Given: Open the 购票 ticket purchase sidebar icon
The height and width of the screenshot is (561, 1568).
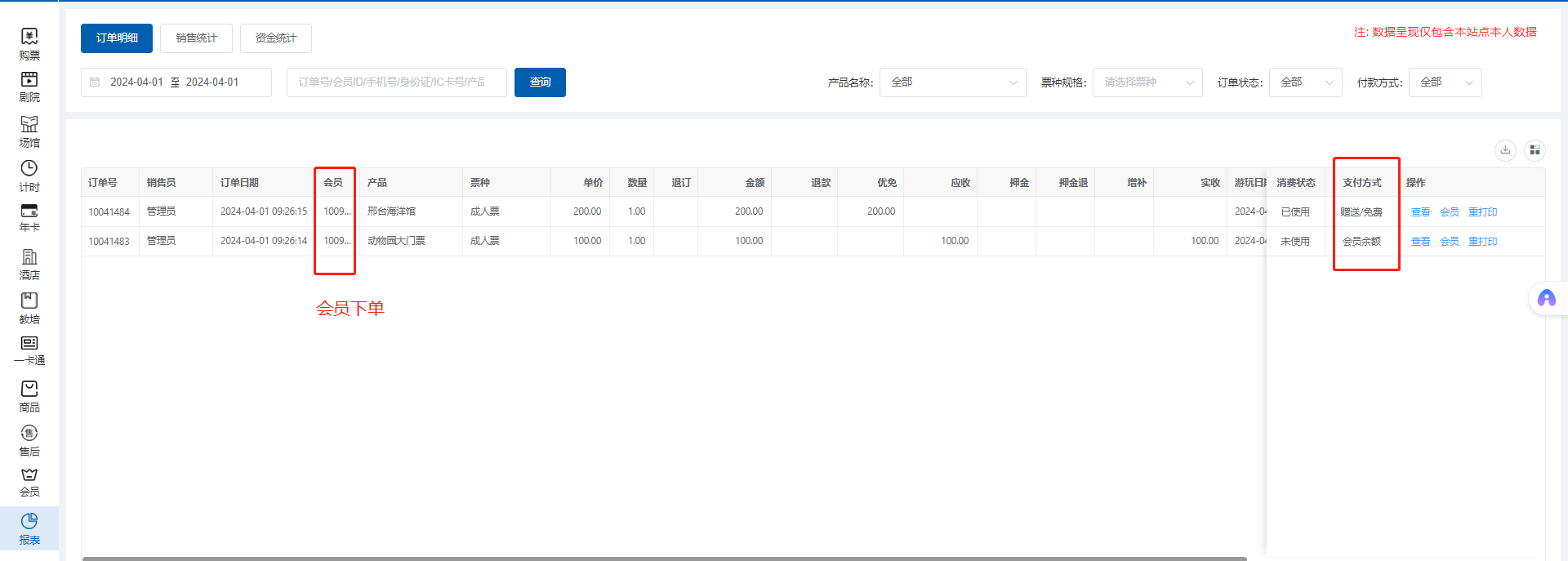Looking at the screenshot, I should pos(29,44).
